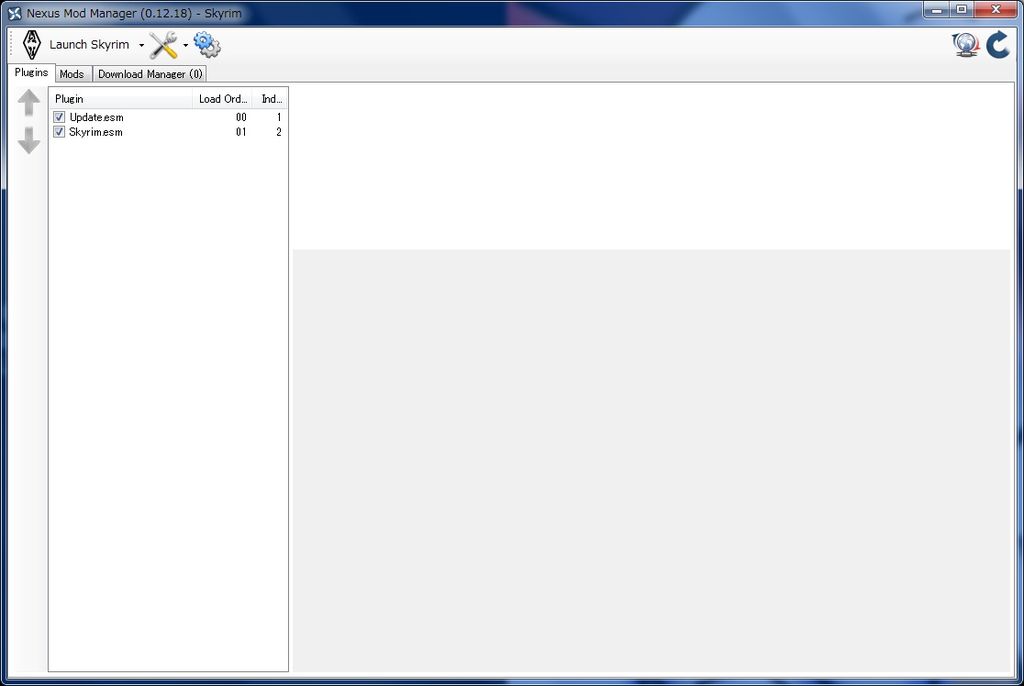Move plugin down with the down arrow
This screenshot has height=686, width=1024.
(29, 140)
